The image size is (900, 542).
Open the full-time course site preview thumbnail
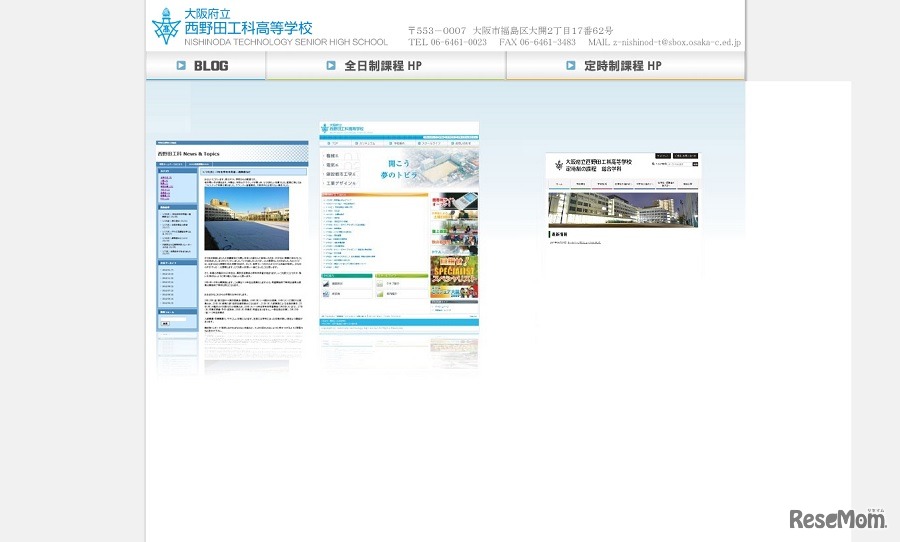pos(399,227)
